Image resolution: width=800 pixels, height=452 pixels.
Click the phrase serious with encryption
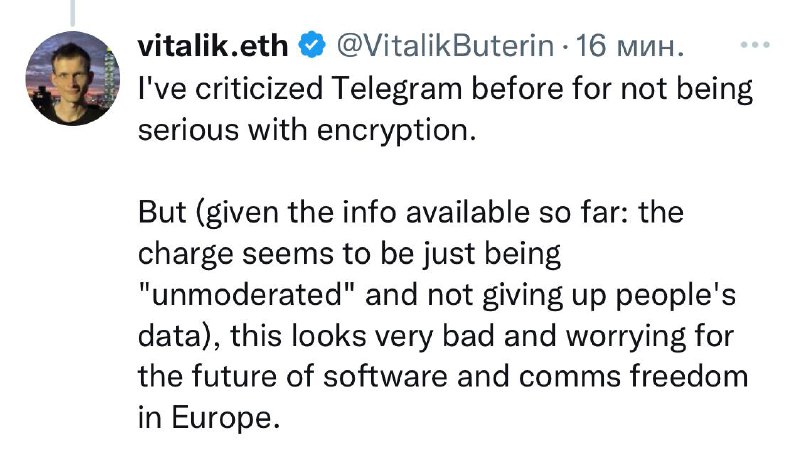click(307, 131)
